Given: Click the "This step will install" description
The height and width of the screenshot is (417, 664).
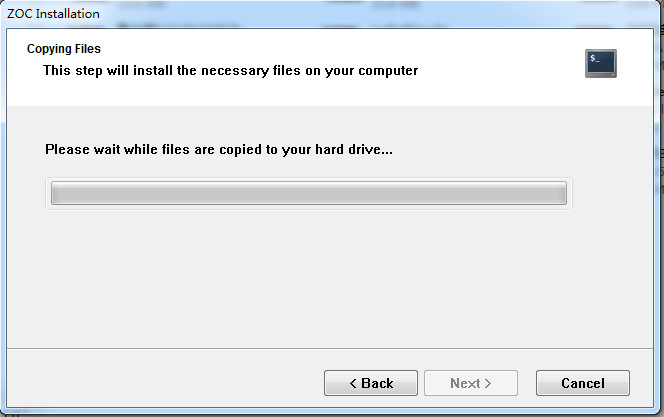Looking at the screenshot, I should [x=230, y=71].
